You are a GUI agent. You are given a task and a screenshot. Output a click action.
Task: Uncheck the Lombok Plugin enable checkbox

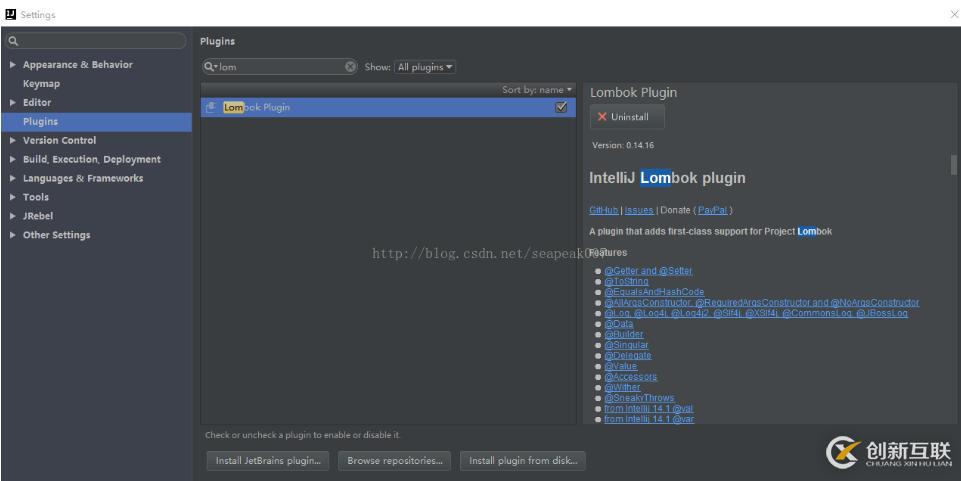[561, 107]
